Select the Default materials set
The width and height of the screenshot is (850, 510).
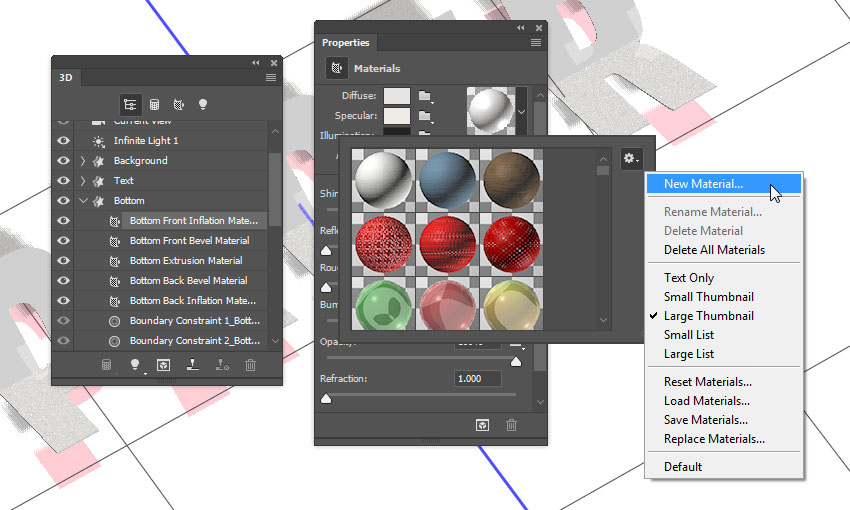(x=682, y=467)
